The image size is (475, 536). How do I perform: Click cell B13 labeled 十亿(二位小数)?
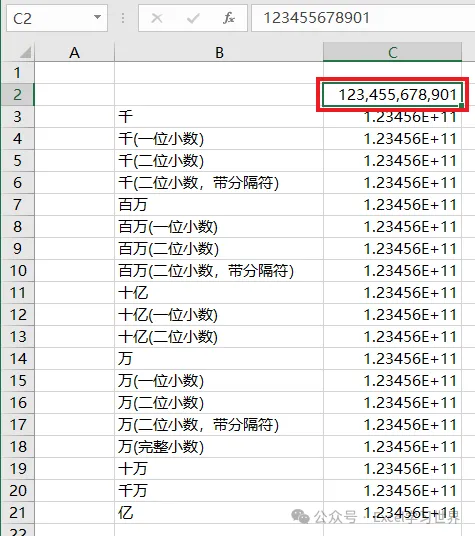(x=219, y=337)
